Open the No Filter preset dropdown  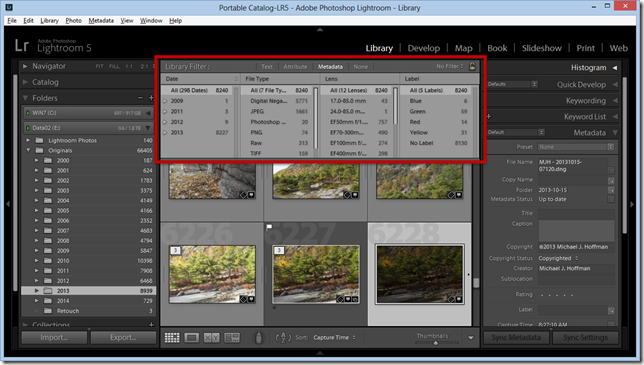coord(450,66)
